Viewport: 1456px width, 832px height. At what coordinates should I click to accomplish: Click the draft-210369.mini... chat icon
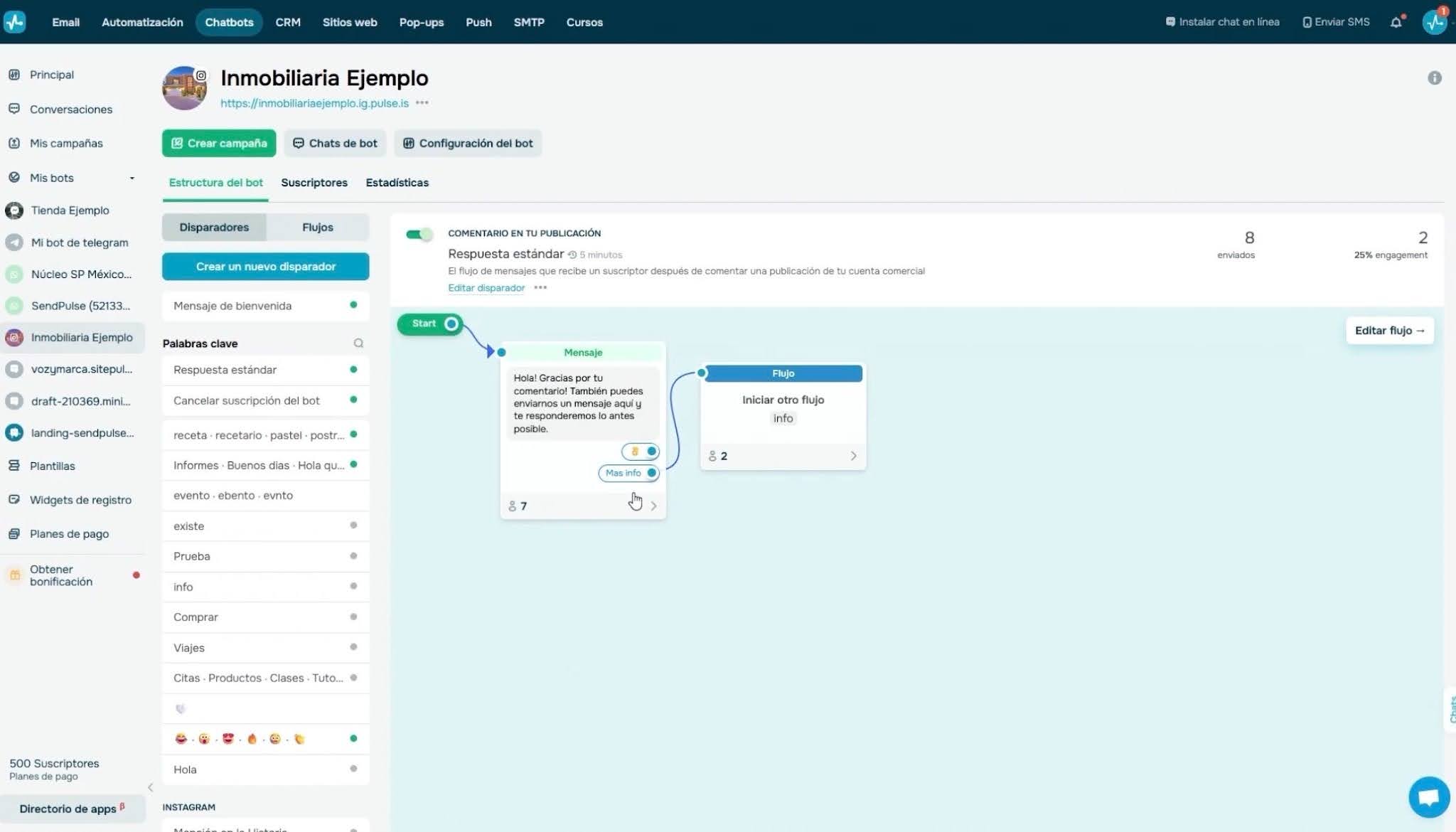(x=14, y=401)
